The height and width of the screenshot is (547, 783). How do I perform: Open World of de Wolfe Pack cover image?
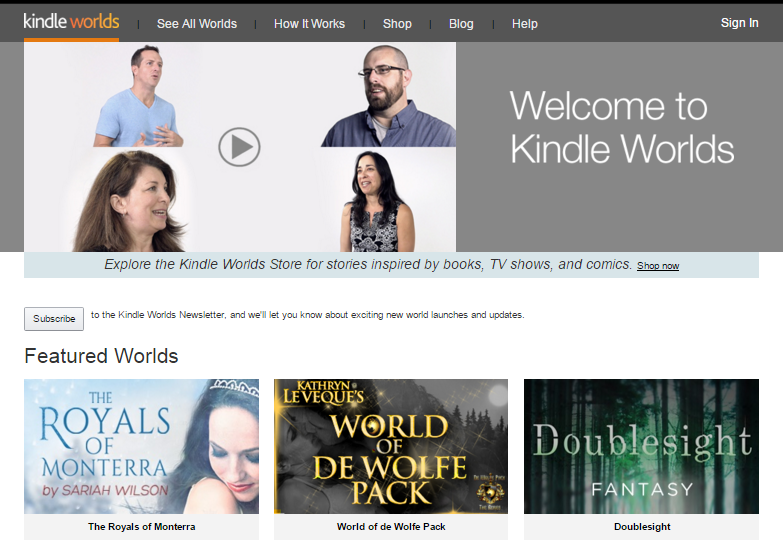click(391, 446)
